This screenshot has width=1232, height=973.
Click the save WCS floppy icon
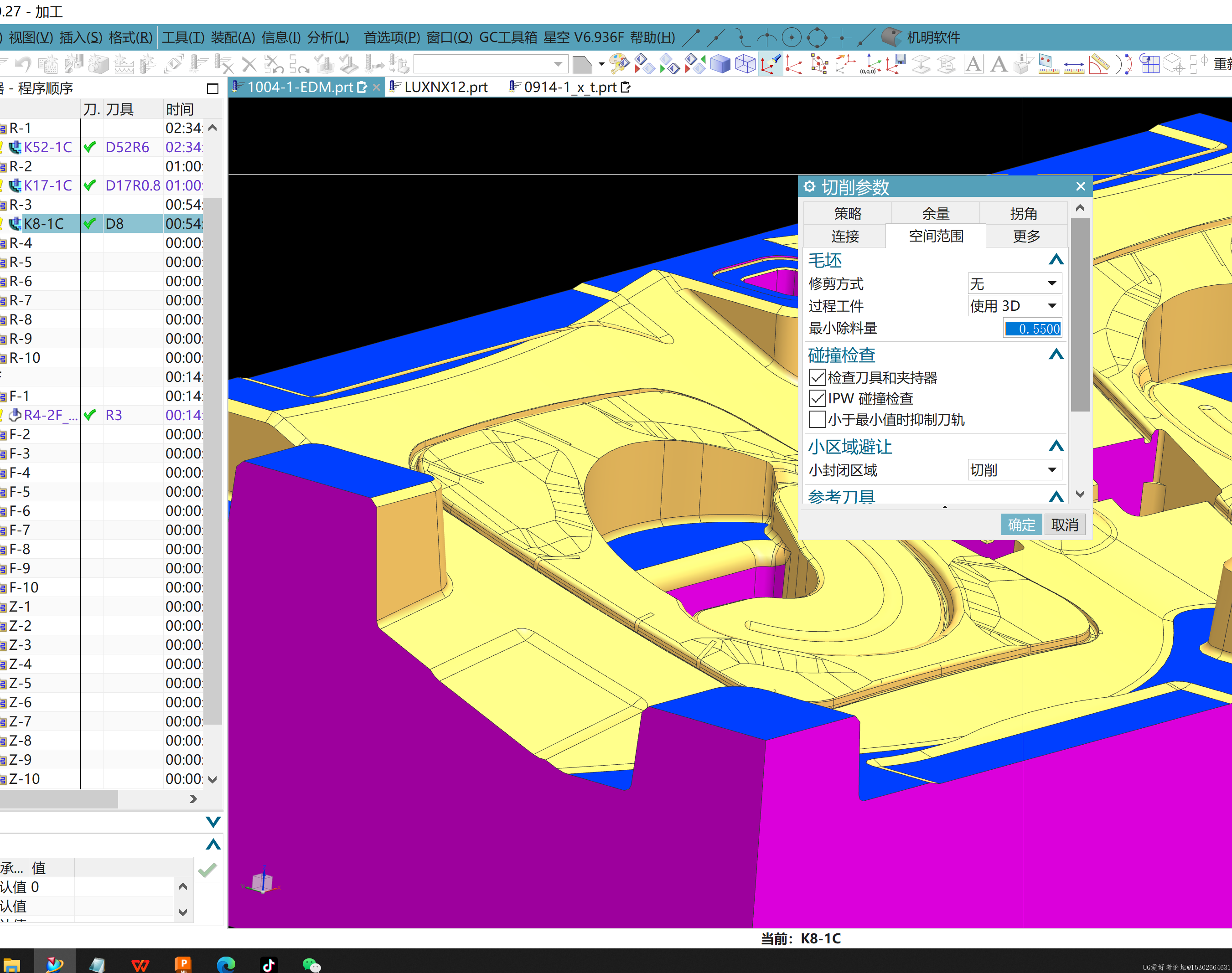pyautogui.click(x=896, y=64)
